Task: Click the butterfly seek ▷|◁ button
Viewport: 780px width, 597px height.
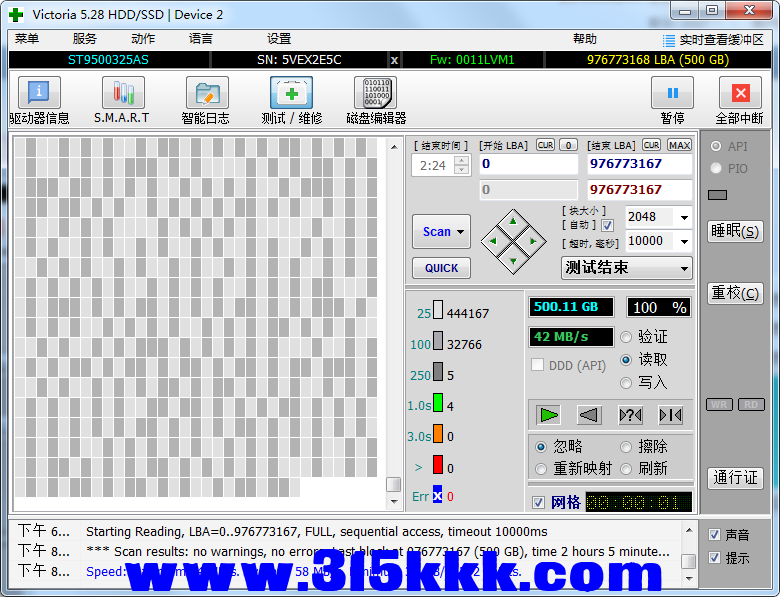Action: [x=670, y=415]
